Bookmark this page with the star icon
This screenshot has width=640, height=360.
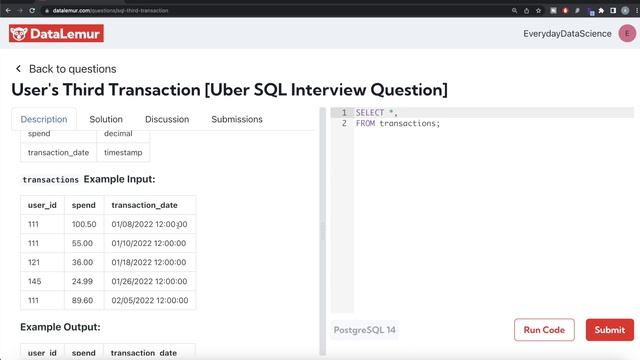(538, 11)
